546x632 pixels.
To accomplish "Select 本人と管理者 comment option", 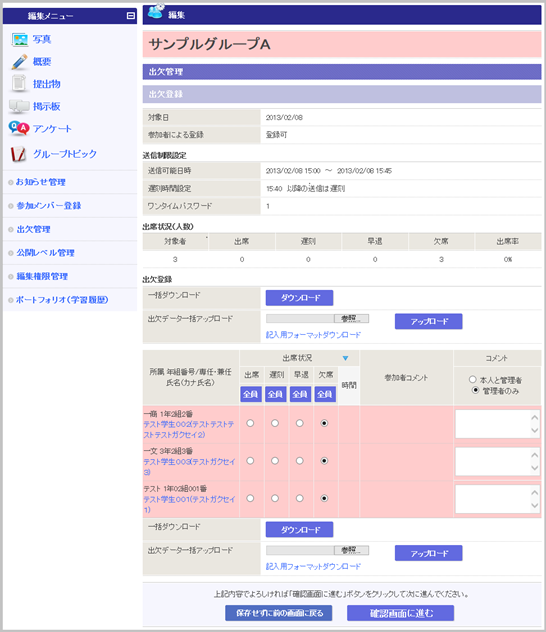I will coord(473,379).
